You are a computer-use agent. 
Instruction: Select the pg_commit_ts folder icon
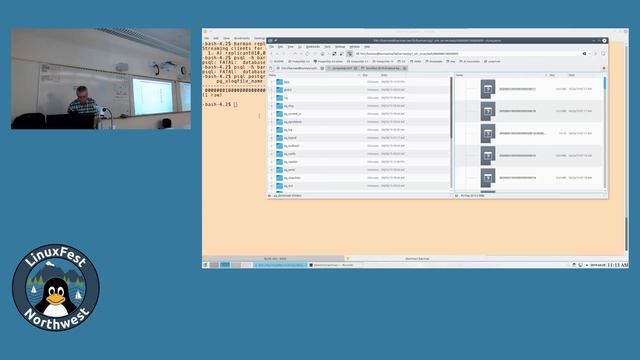280,114
